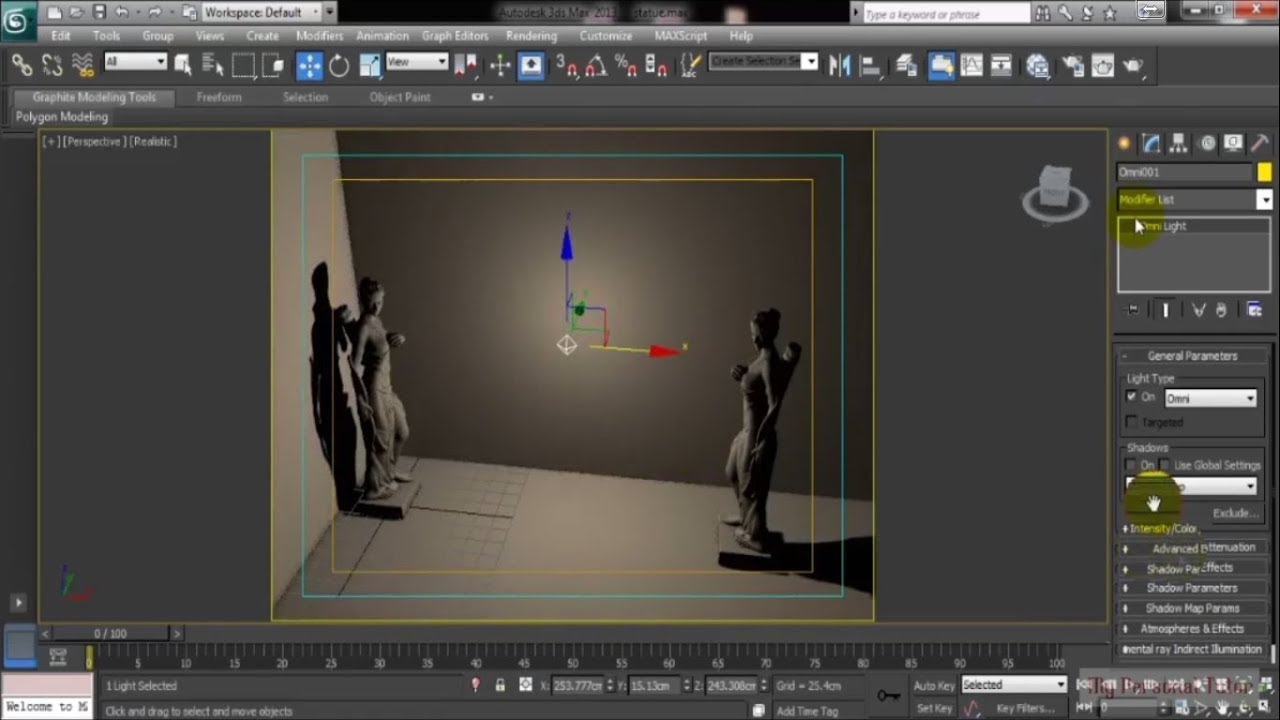Expand the Atmospheres & Effects rollout
This screenshot has height=720, width=1280.
tap(1192, 629)
